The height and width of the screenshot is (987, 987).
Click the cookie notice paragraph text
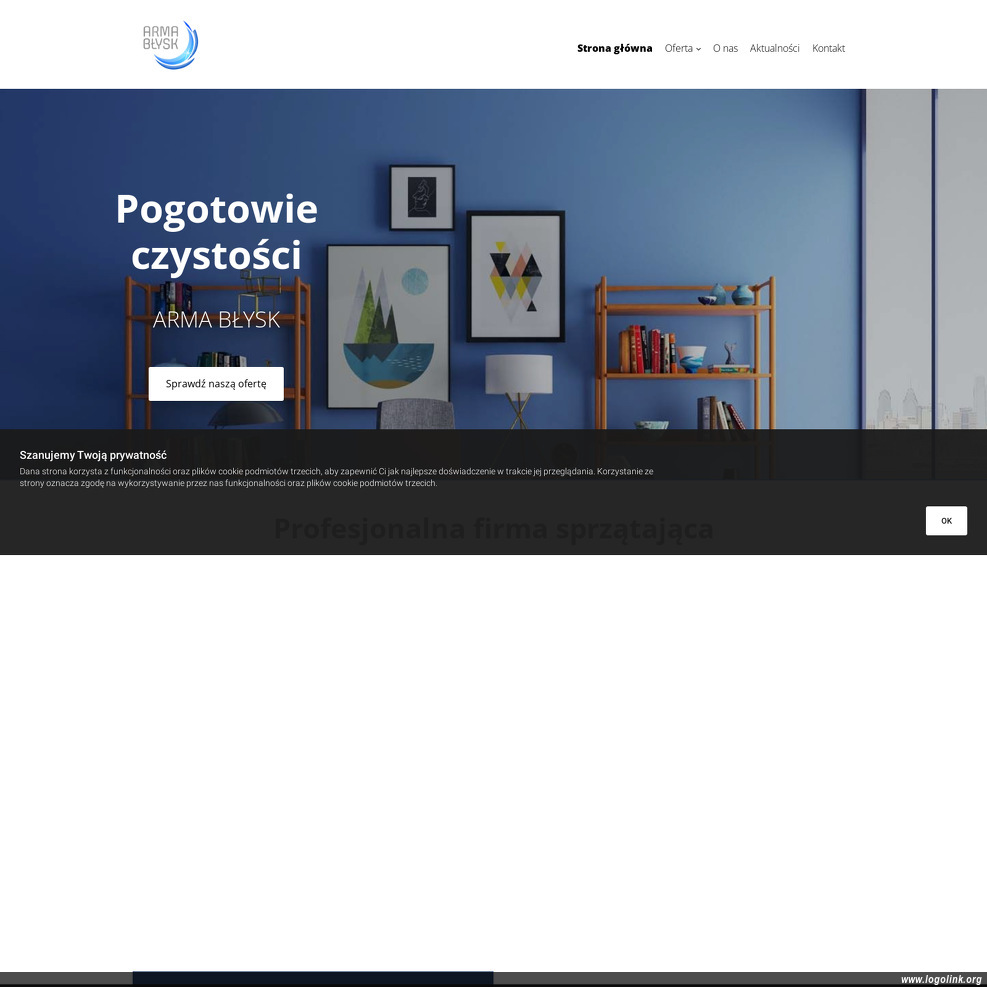point(336,477)
